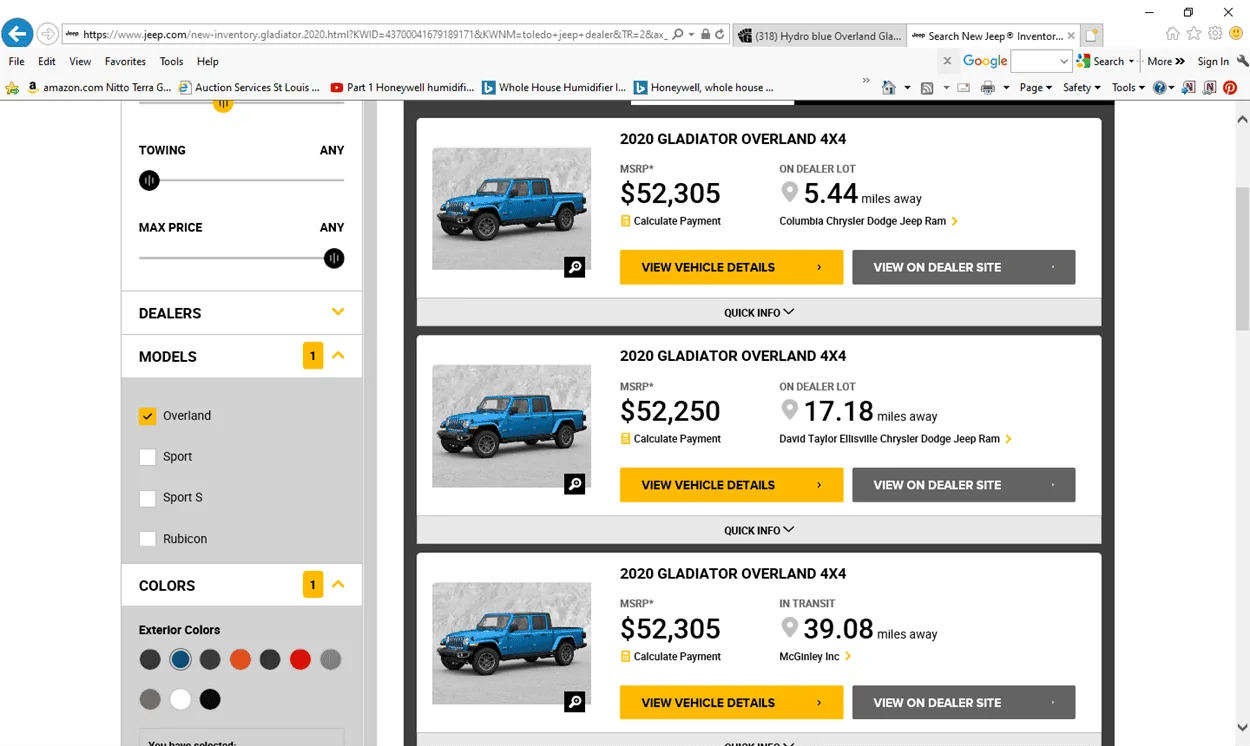Click the browser address bar URL
The height and width of the screenshot is (746, 1250).
click(375, 35)
